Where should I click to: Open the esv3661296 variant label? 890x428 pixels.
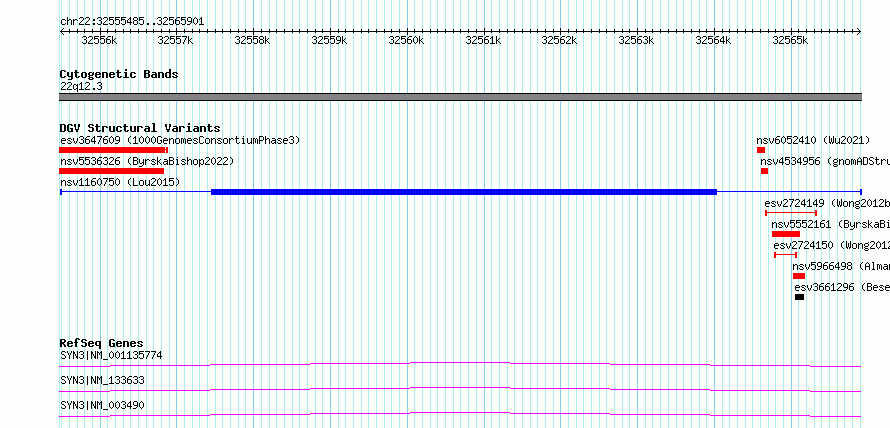842,287
